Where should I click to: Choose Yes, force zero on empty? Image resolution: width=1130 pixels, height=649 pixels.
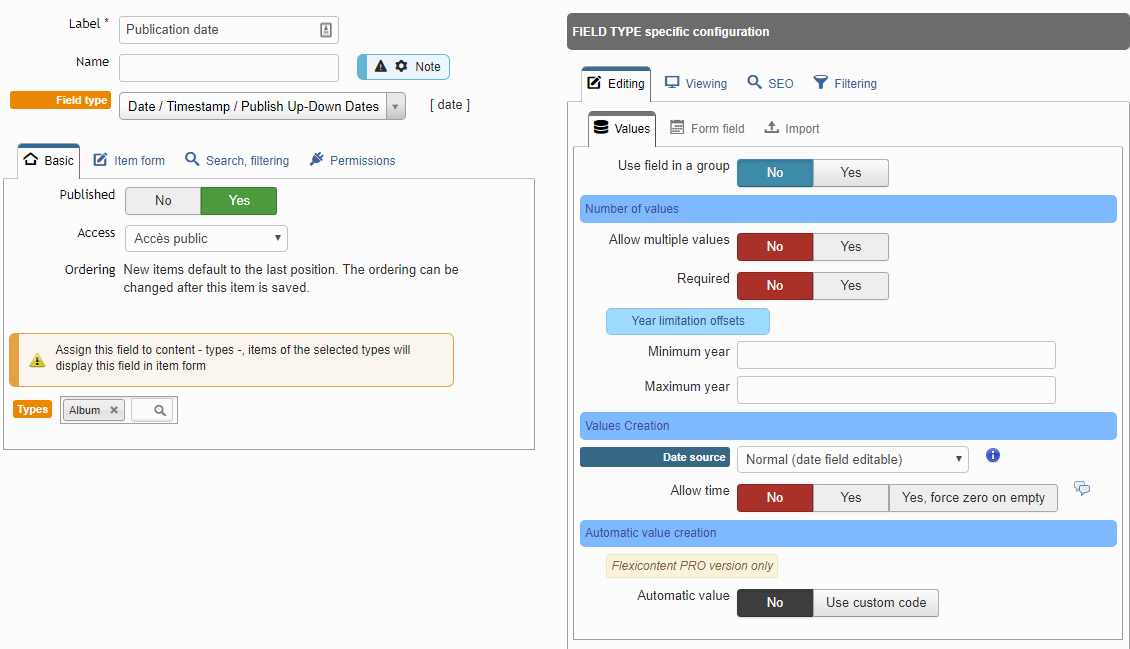972,498
